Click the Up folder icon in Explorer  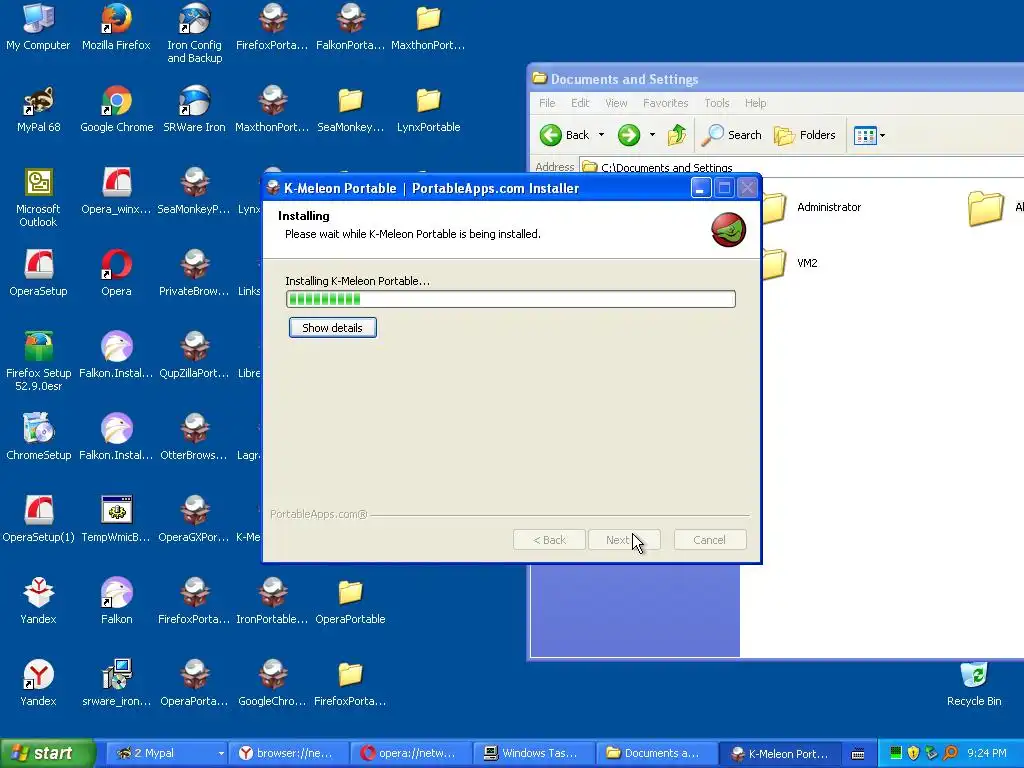tap(677, 135)
